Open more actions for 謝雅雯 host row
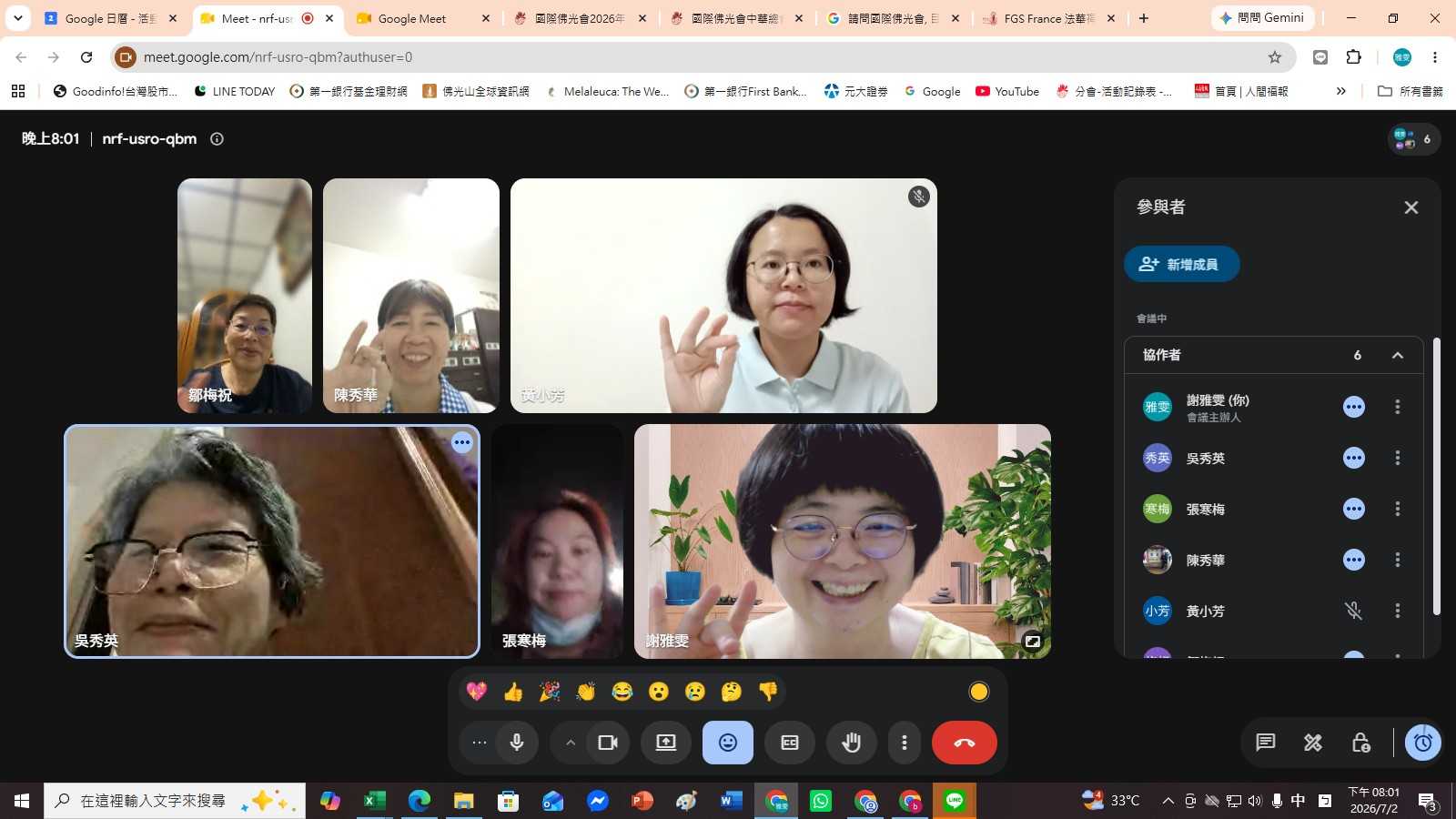The image size is (1456, 819). pos(1398,407)
